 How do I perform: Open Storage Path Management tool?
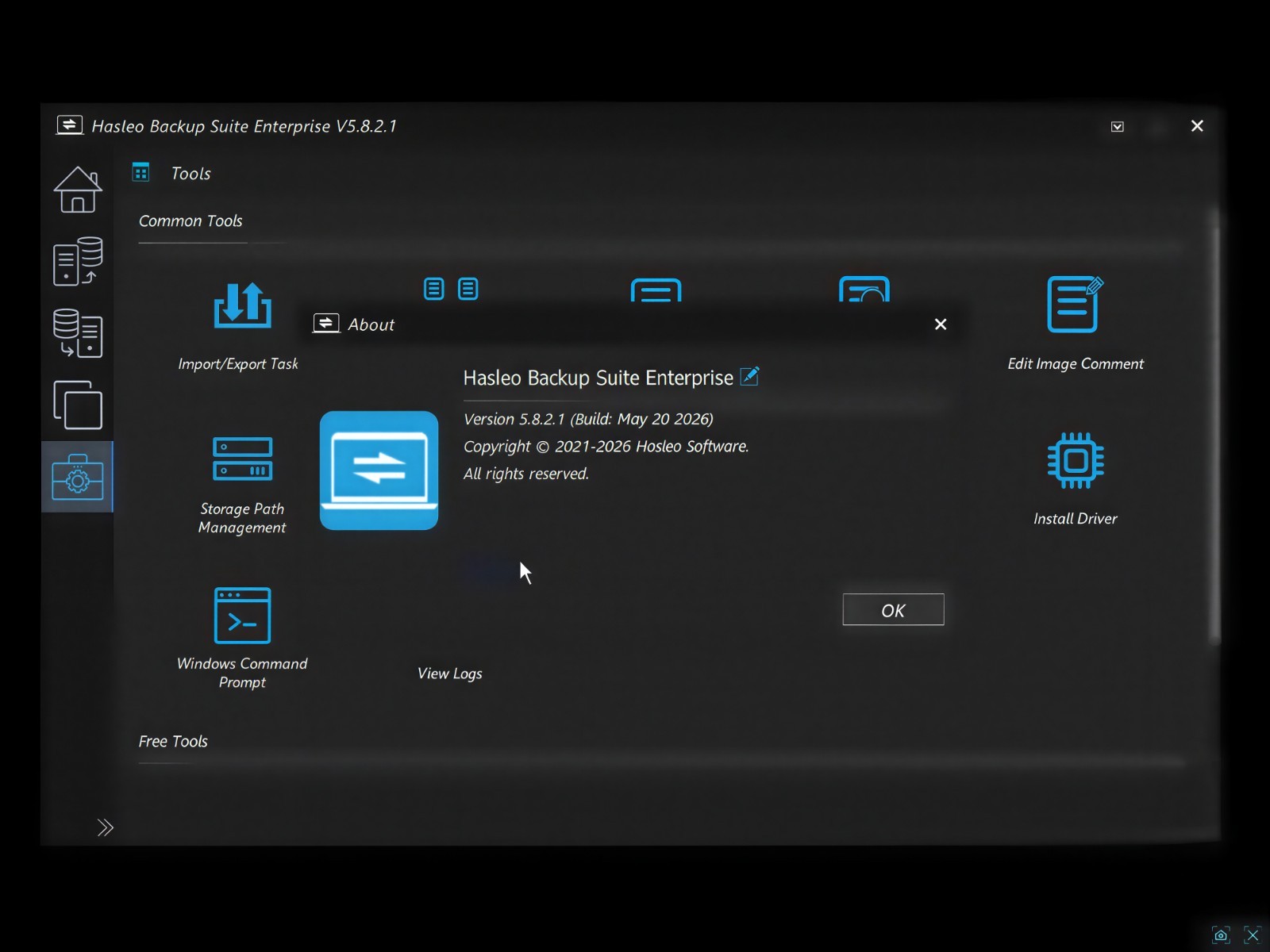242,459
